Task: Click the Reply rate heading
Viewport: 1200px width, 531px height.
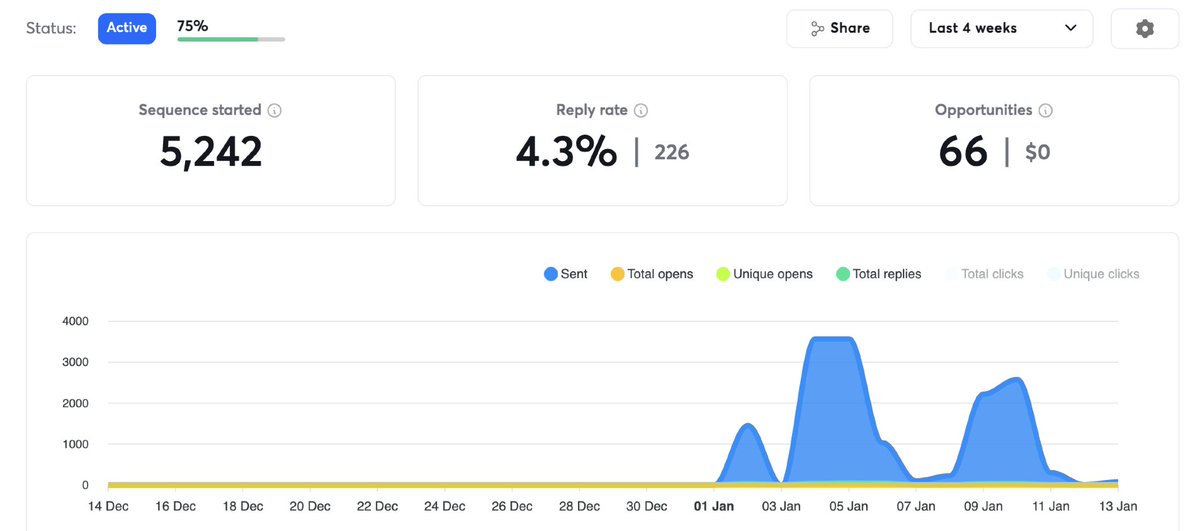Action: pyautogui.click(x=592, y=110)
